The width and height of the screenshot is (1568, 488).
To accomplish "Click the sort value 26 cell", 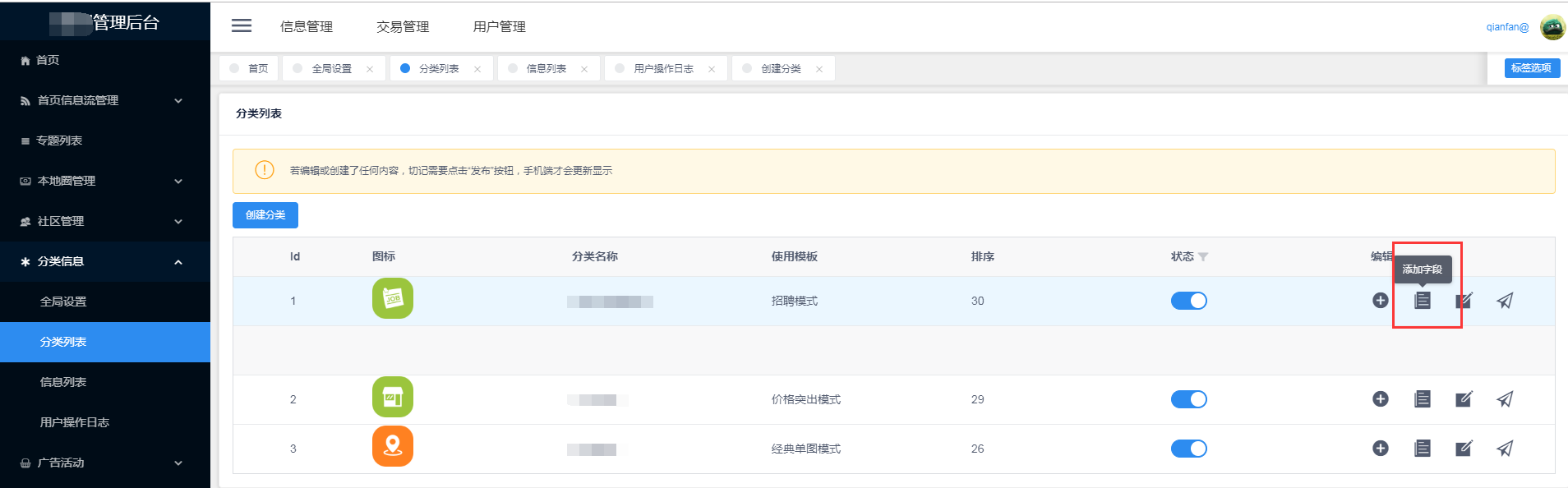I will click(x=978, y=449).
